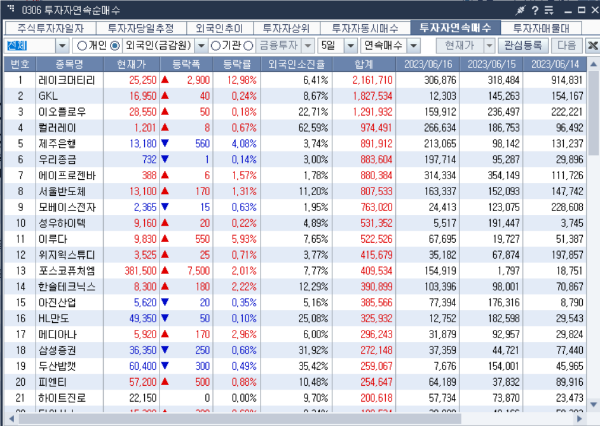Select stock row 레이크머티리
Image resolution: width=600 pixels, height=426 pixels.
[x=295, y=80]
